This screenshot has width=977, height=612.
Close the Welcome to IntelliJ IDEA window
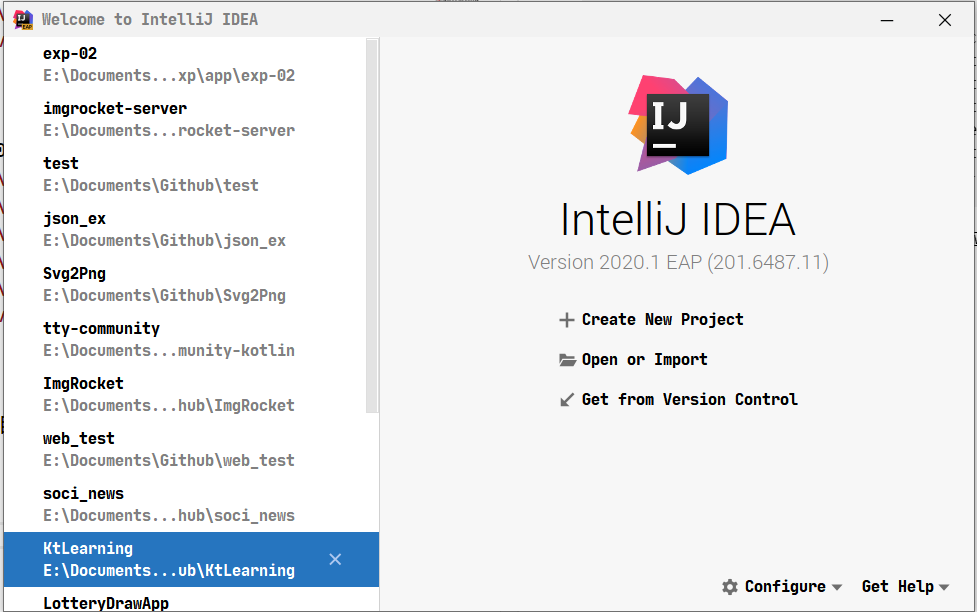click(944, 19)
